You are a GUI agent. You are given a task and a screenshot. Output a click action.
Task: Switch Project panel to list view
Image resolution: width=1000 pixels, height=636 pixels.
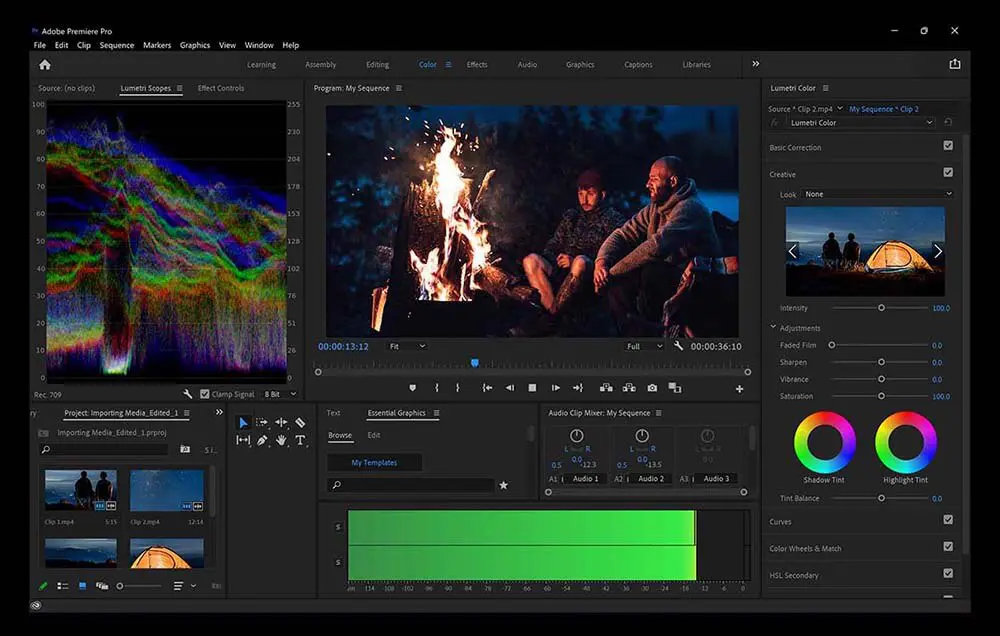point(62,586)
